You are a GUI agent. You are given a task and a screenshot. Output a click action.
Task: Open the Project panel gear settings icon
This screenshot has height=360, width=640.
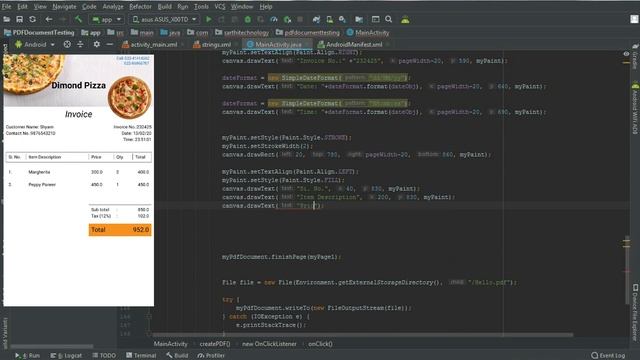click(x=96, y=44)
